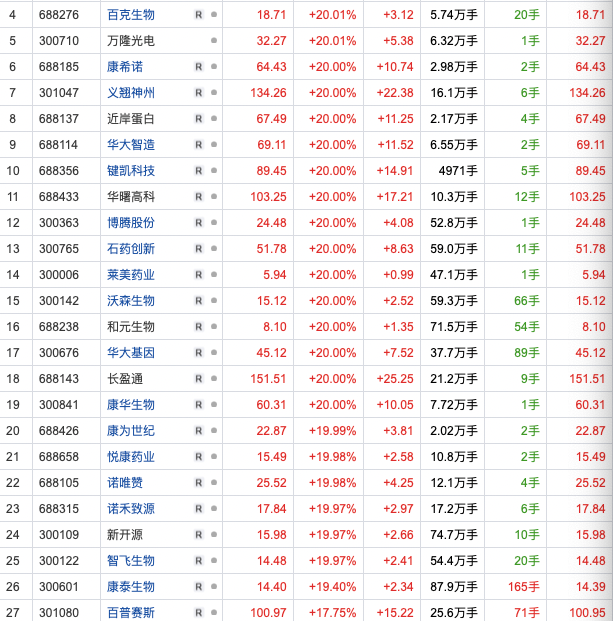Click the grey dot beside 康华生物
Screen dimensions: 613x621
214,404
